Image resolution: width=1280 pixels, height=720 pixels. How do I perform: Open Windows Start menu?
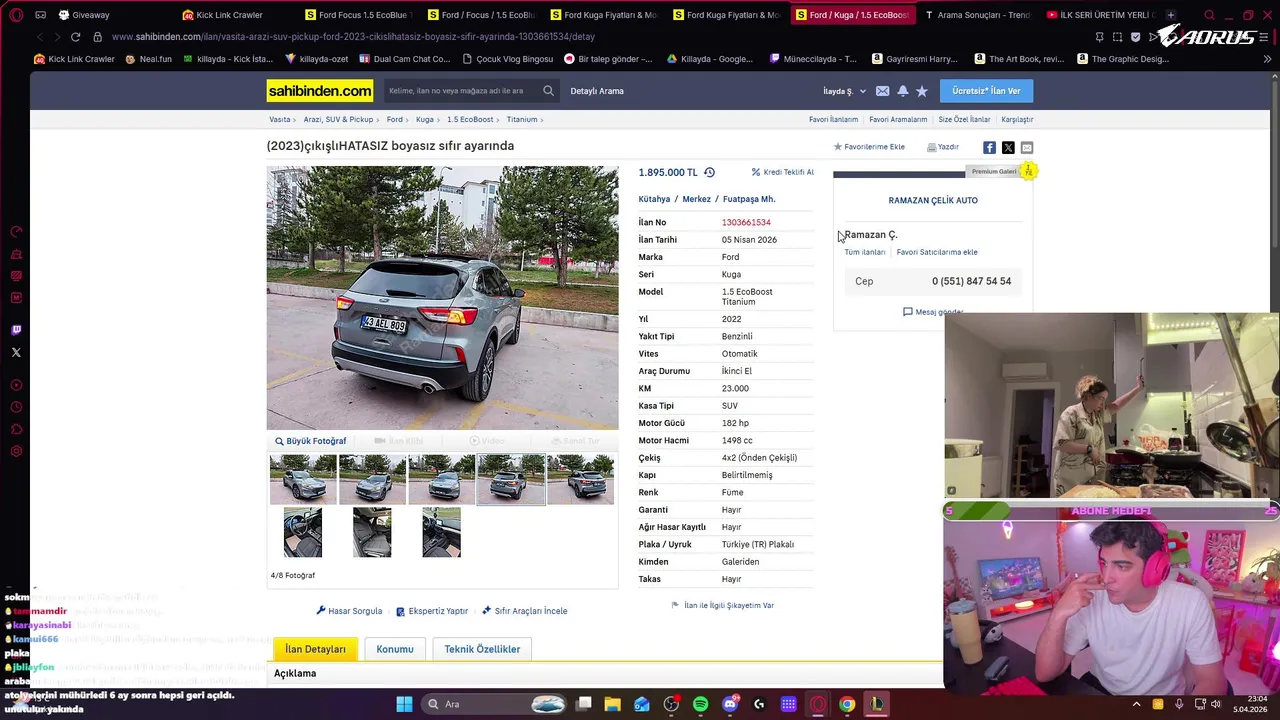point(404,704)
